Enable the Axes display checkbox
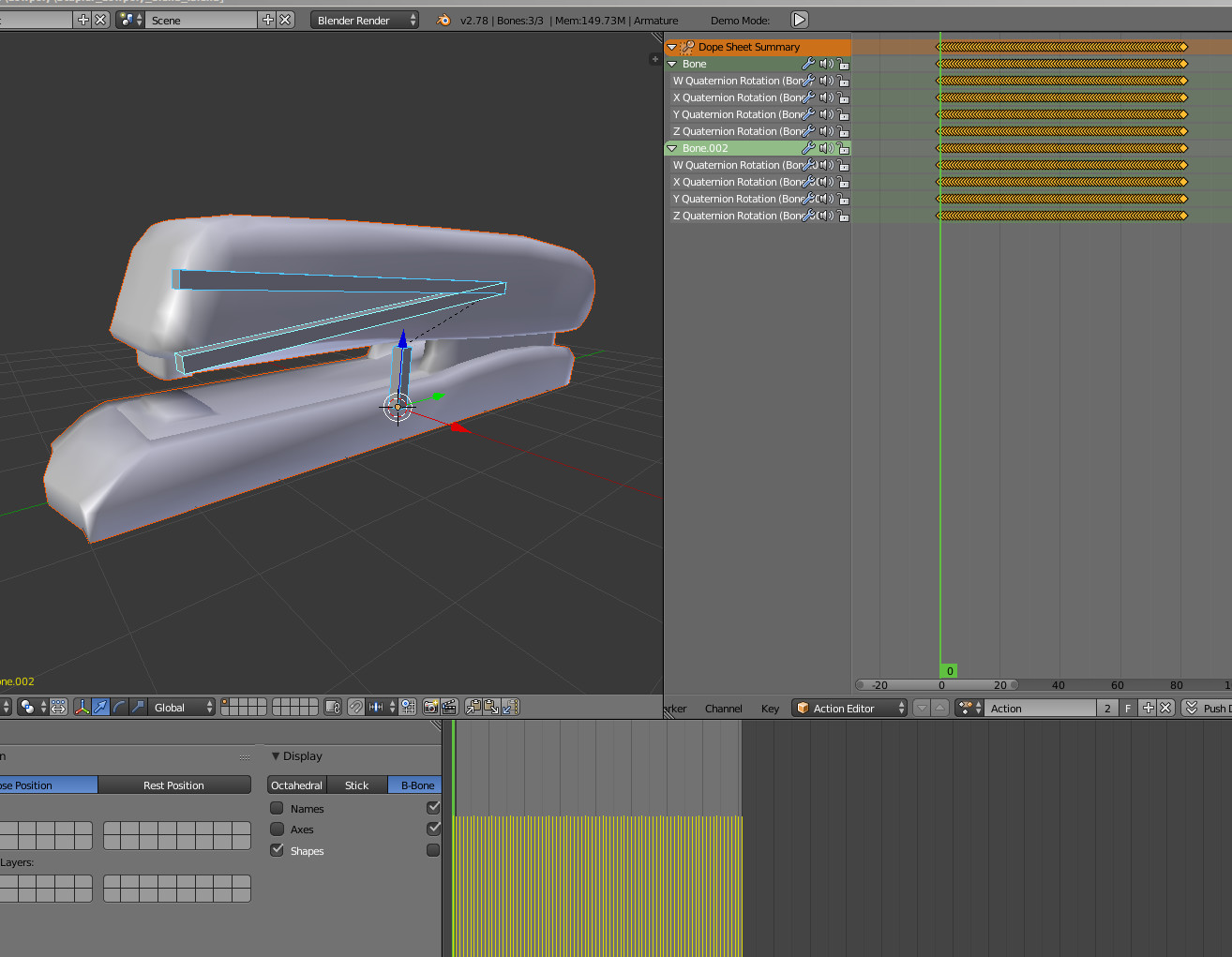The width and height of the screenshot is (1232, 957). [x=277, y=829]
